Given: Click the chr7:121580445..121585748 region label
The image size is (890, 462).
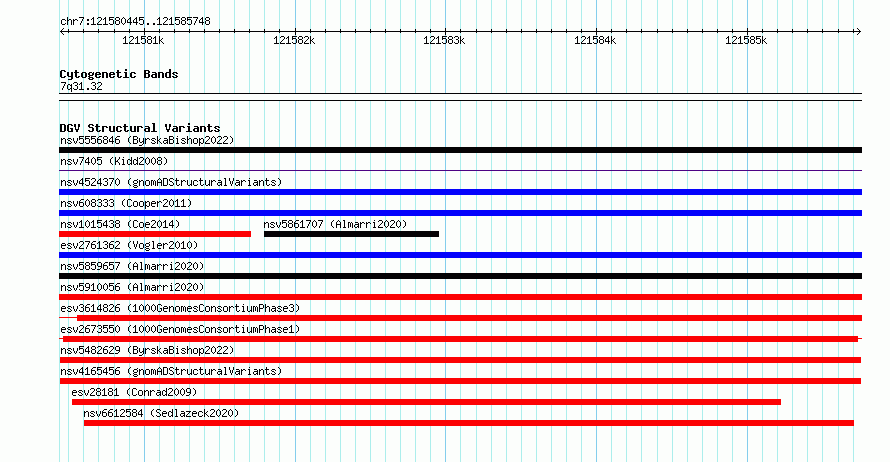Looking at the screenshot, I should pyautogui.click(x=135, y=21).
